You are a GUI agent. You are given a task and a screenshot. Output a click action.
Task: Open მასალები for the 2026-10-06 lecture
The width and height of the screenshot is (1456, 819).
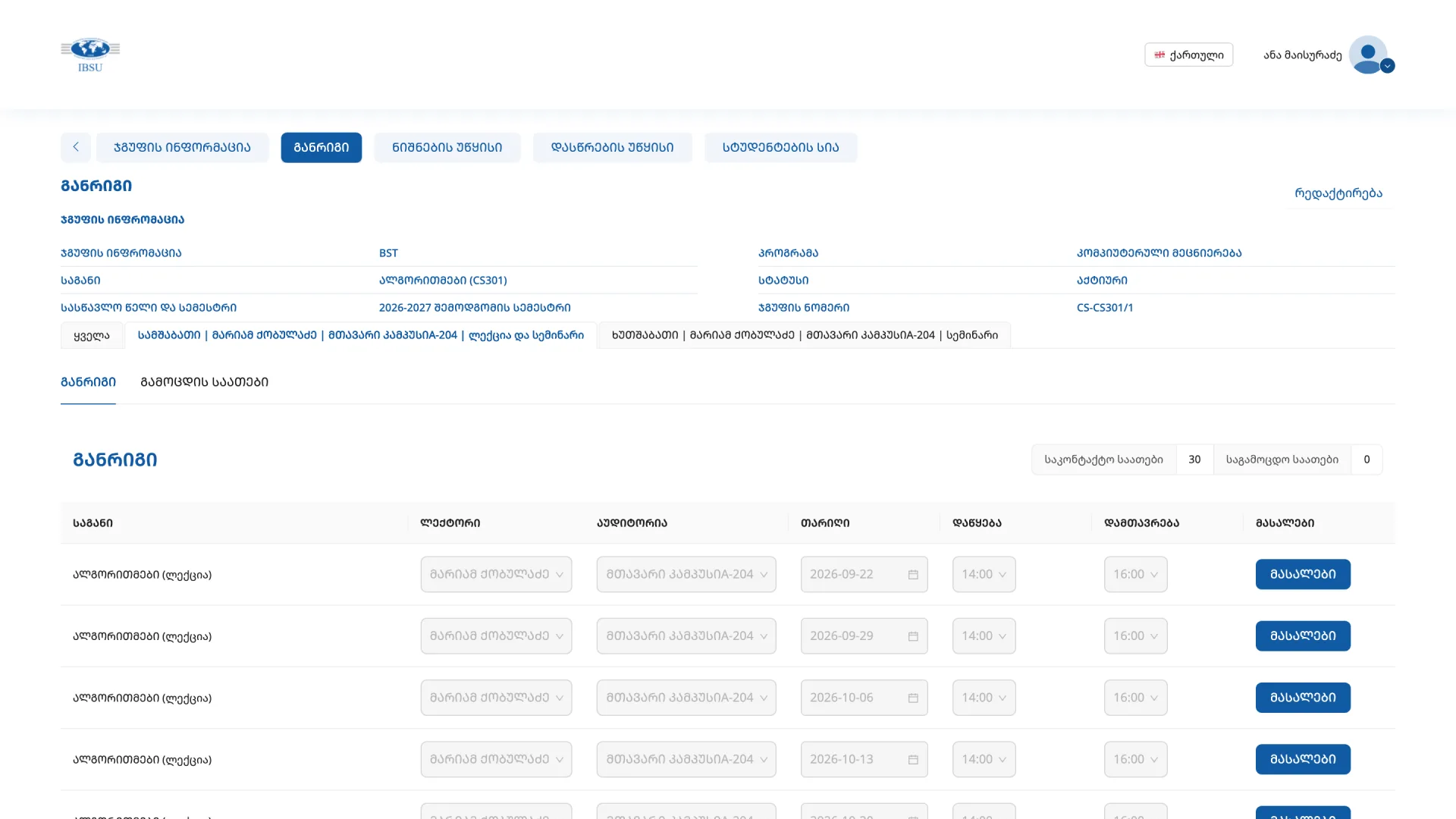[x=1303, y=697]
